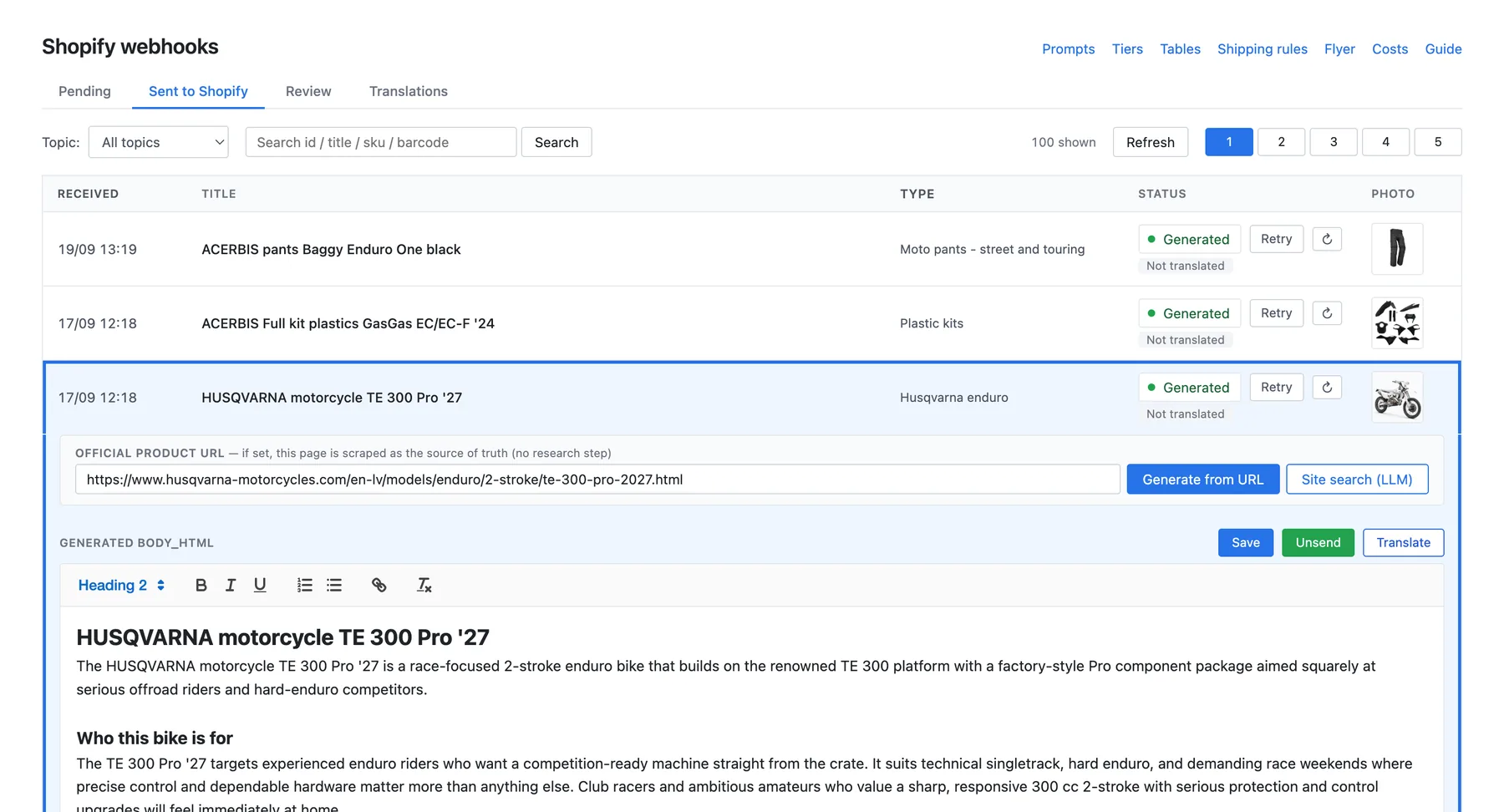The image size is (1504, 812).
Task: Open the All topics dropdown
Action: click(x=159, y=142)
